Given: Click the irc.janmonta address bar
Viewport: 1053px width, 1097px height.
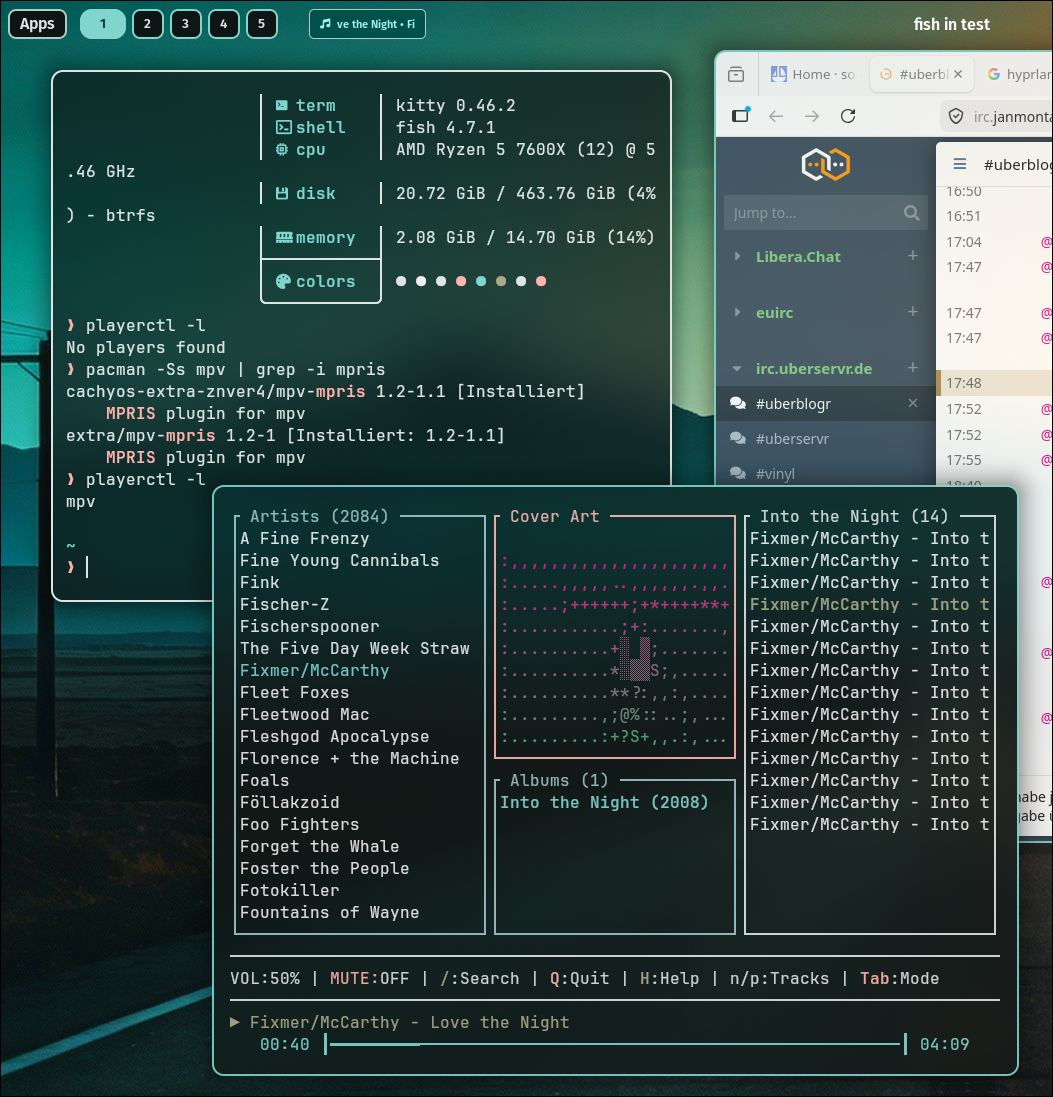Looking at the screenshot, I should pos(997,116).
